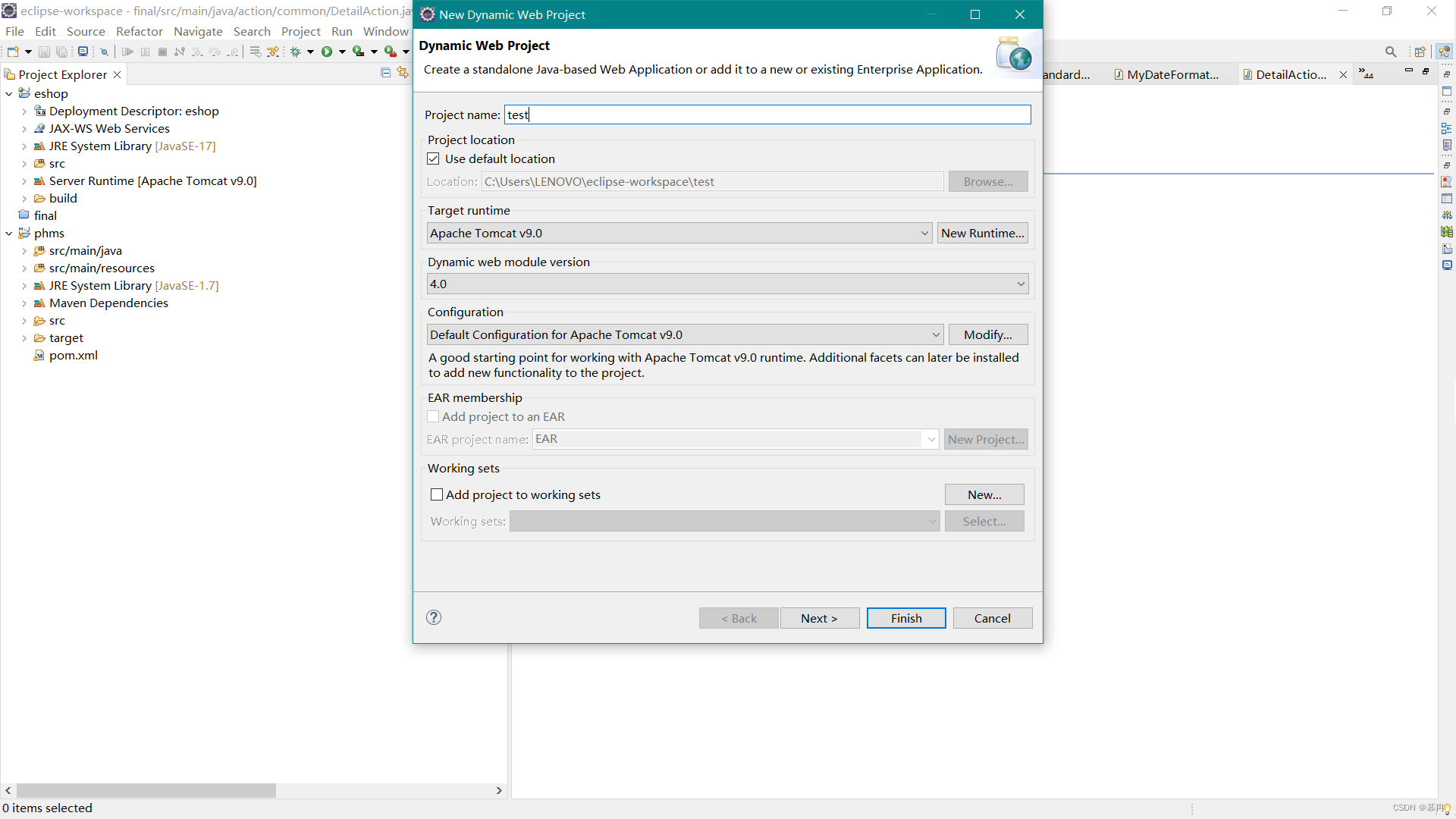This screenshot has width=1456, height=819.
Task: Click the Open Console monitor icon
Action: tap(83, 52)
